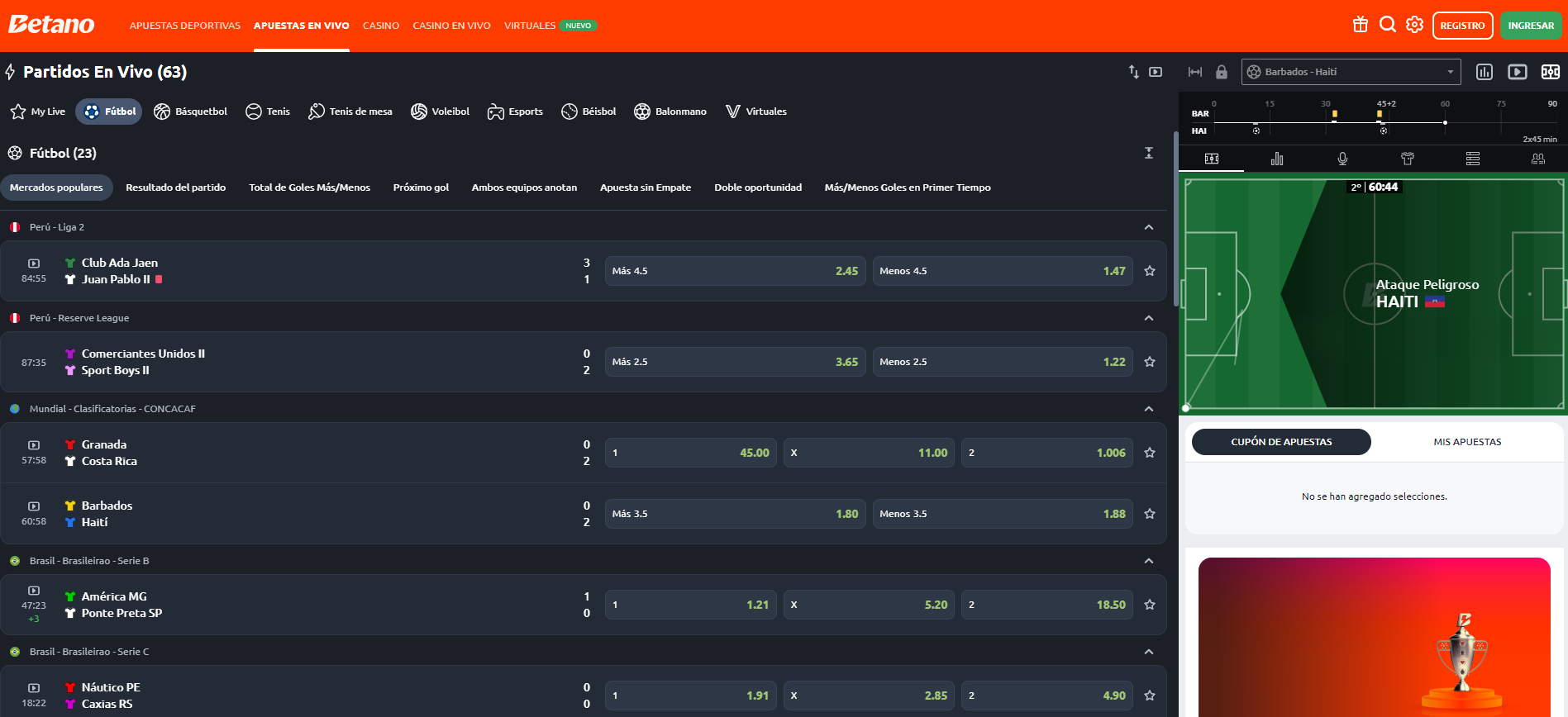The image size is (1568, 717).
Task: Favorite the Granada vs Costa Rica match
Action: [1150, 453]
